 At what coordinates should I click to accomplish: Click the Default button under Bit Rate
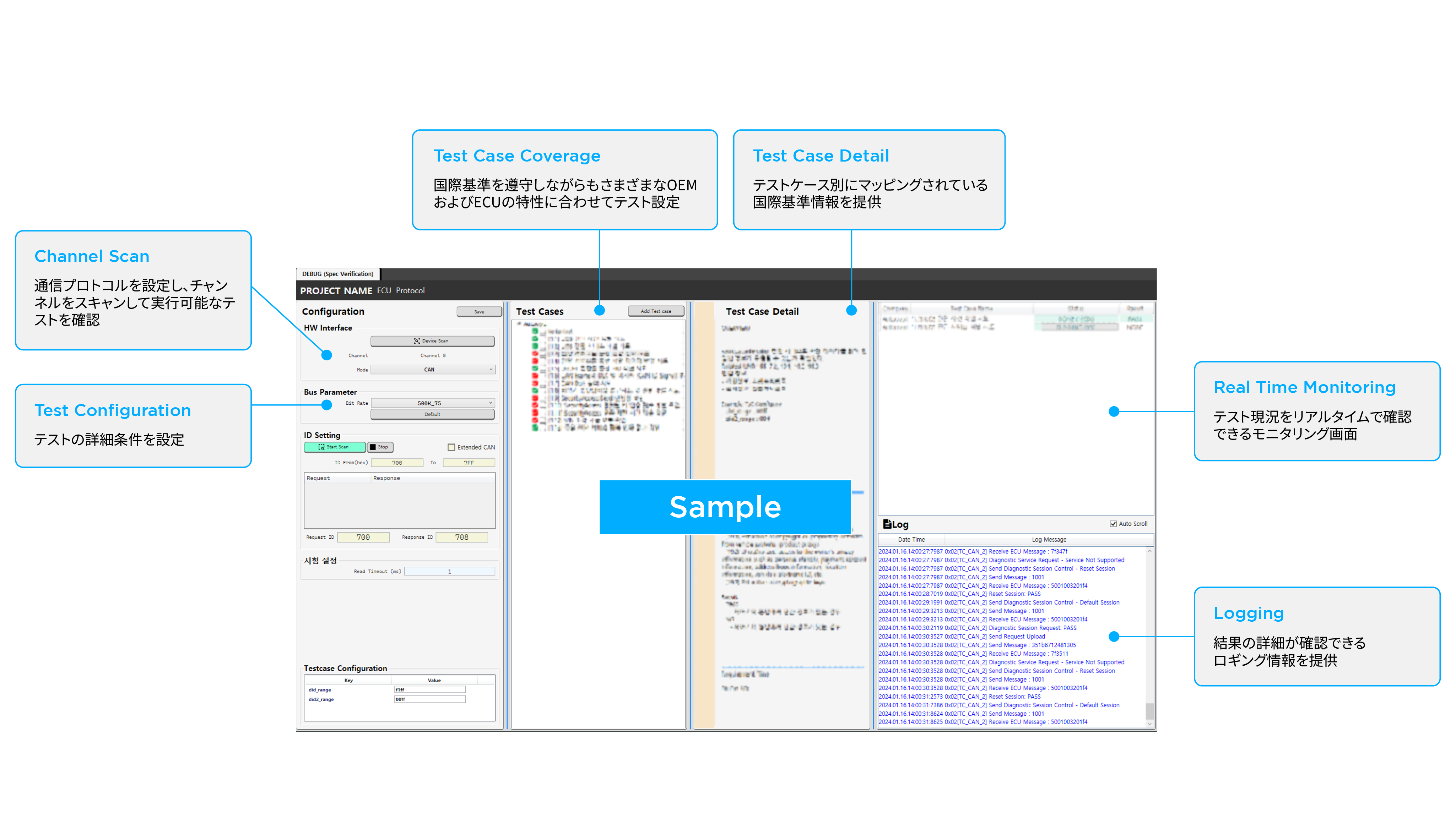tap(432, 414)
